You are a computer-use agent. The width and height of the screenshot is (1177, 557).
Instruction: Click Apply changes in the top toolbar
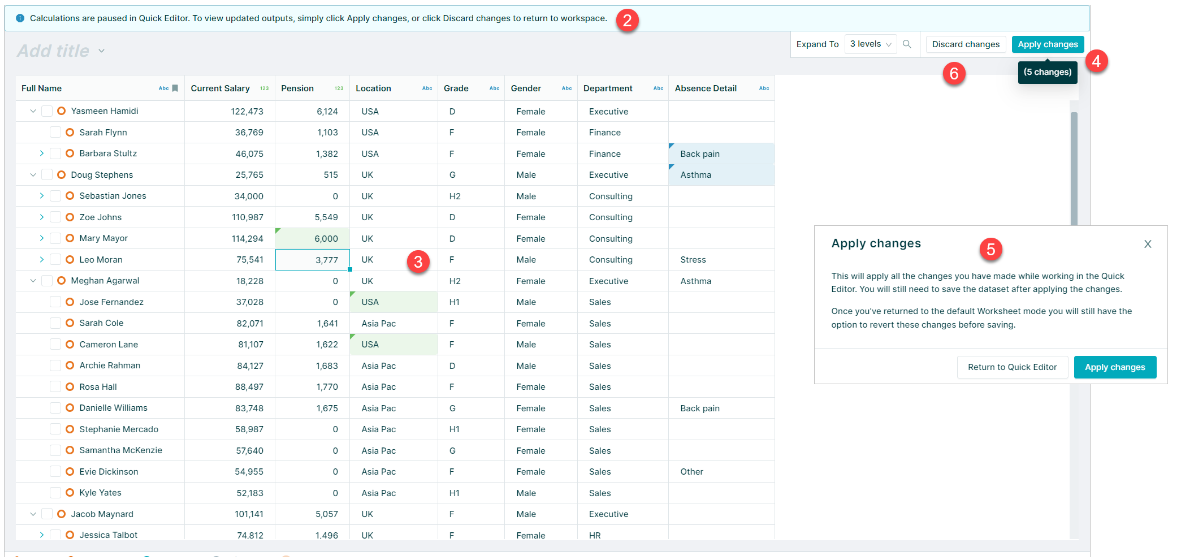pyautogui.click(x=1048, y=44)
